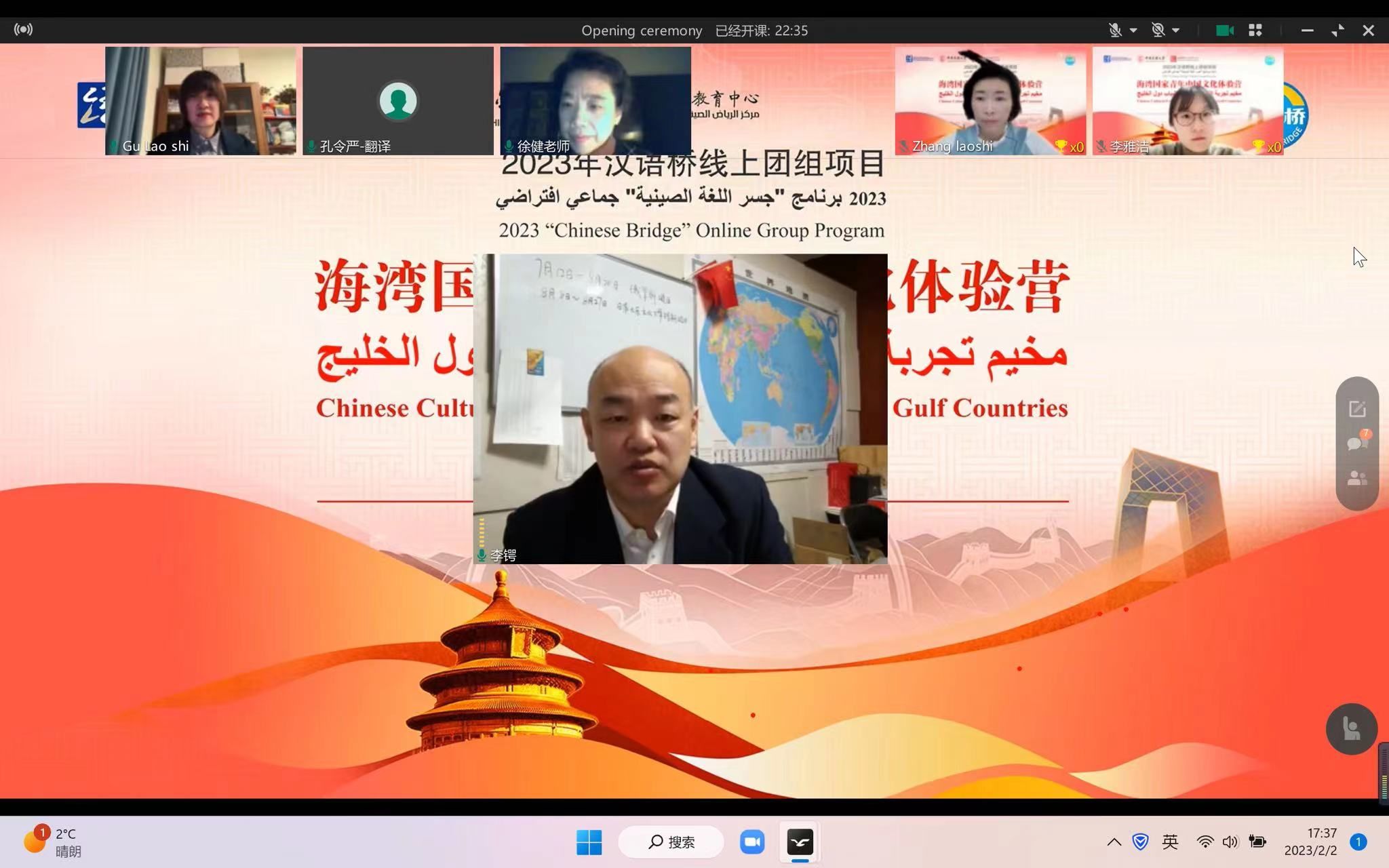Unmute the microphone in top toolbar
Screen dimensions: 1389x868
(1114, 30)
